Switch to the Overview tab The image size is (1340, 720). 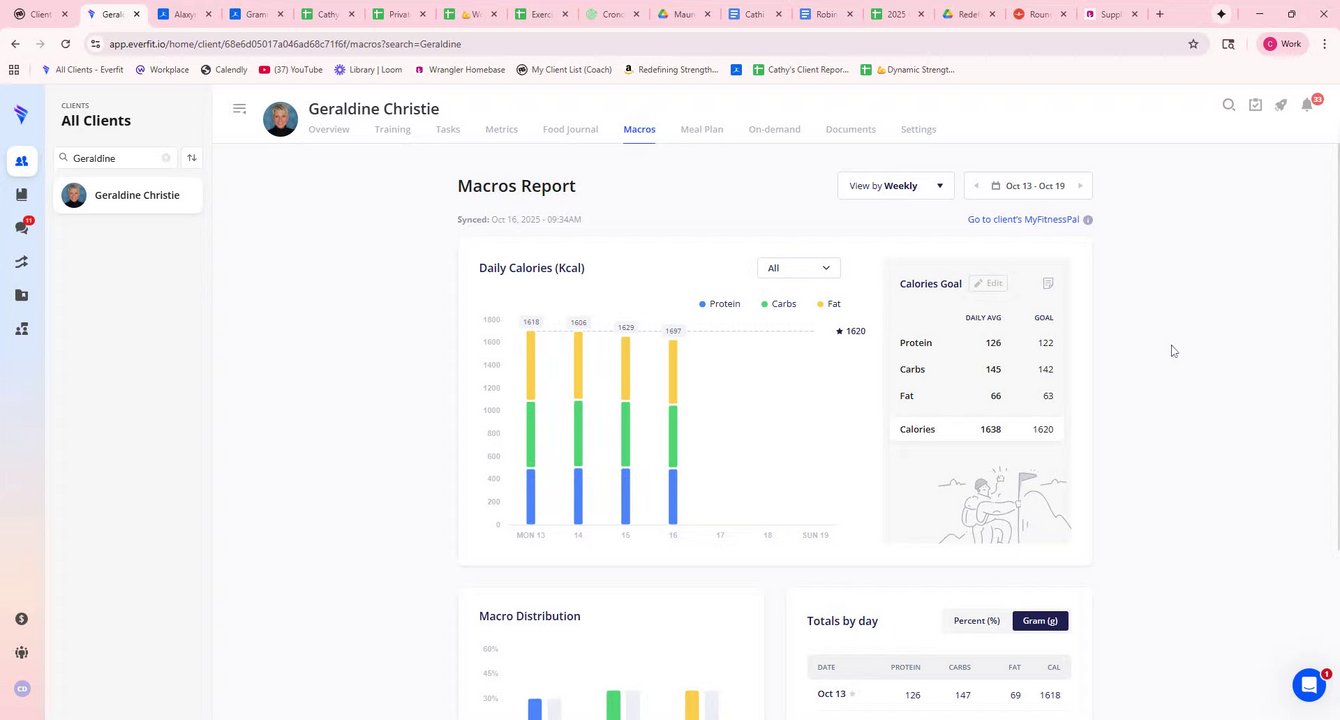[329, 129]
